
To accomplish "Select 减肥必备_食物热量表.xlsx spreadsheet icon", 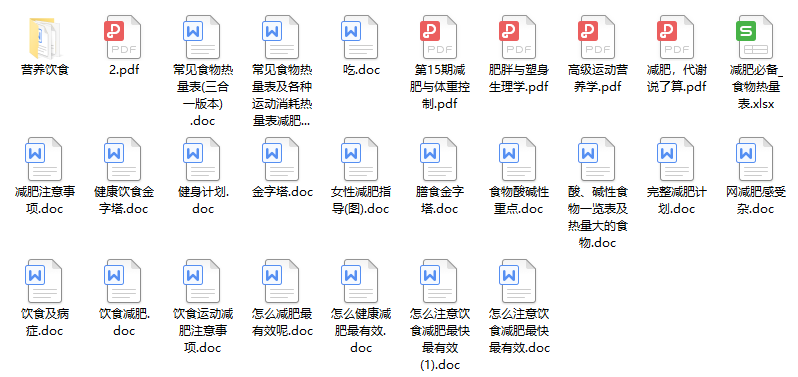I will 755,37.
